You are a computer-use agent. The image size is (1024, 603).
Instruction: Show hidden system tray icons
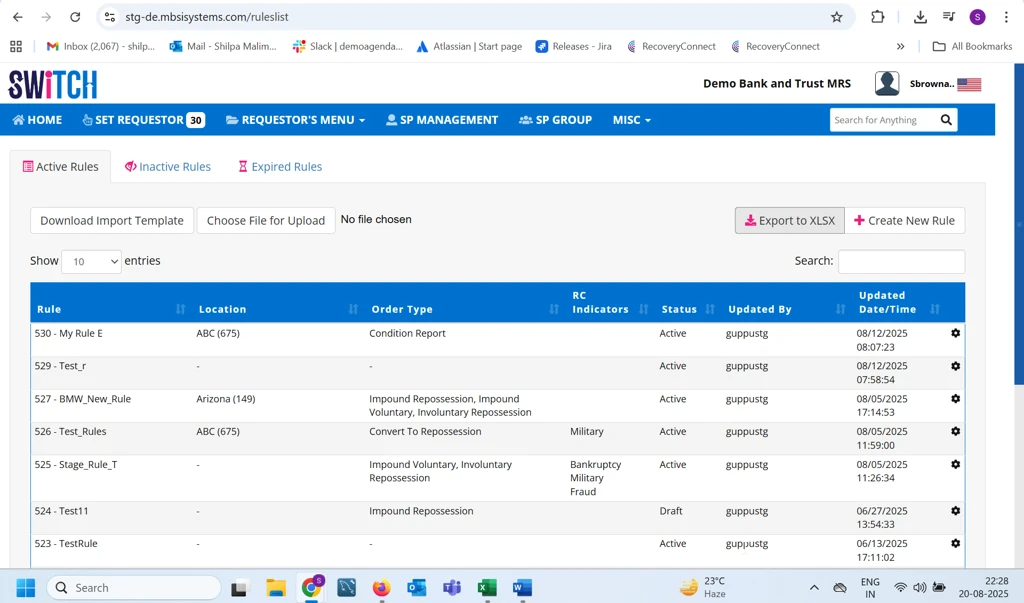(814, 588)
